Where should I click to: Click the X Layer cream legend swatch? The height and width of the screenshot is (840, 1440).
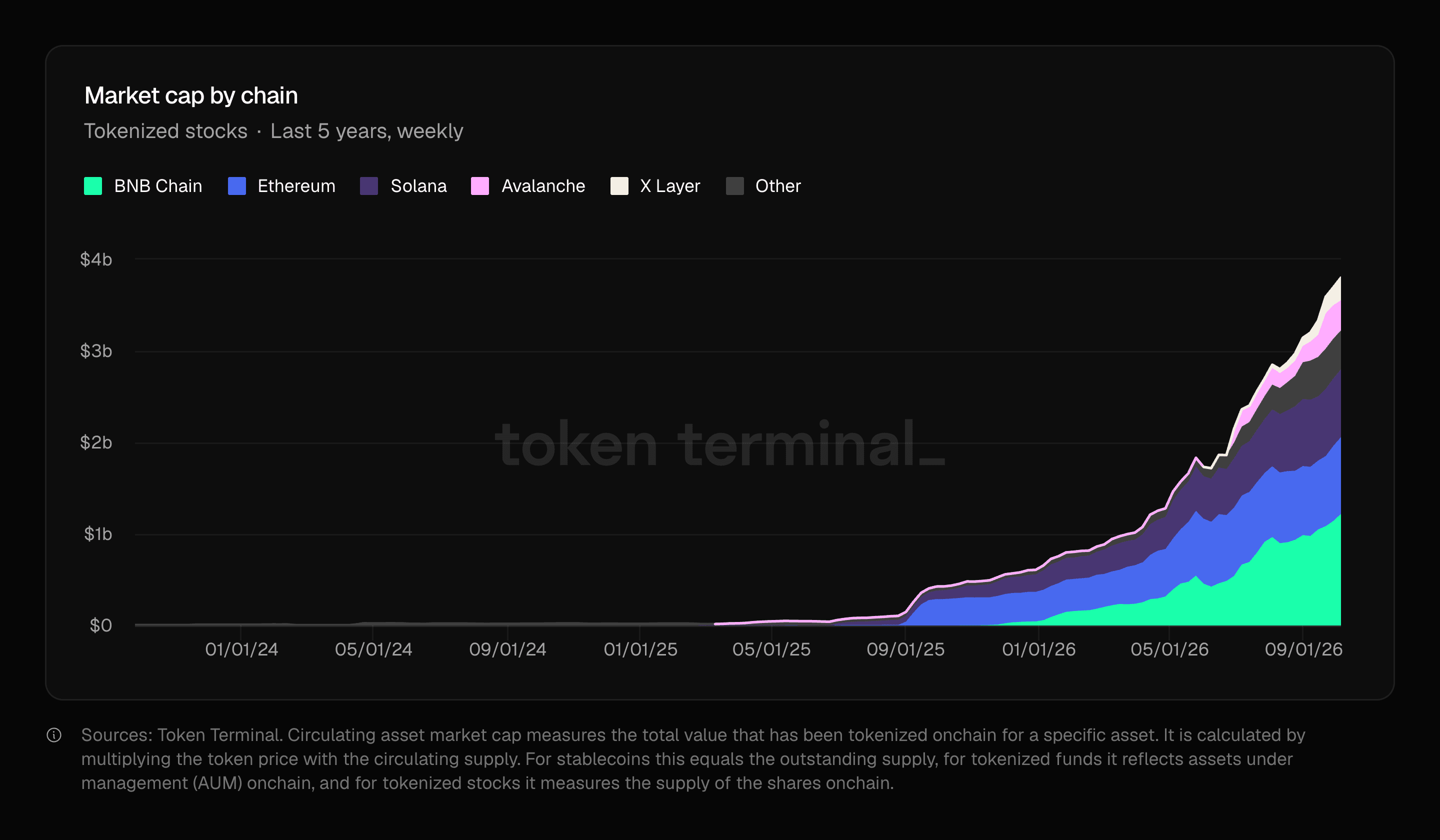click(619, 185)
